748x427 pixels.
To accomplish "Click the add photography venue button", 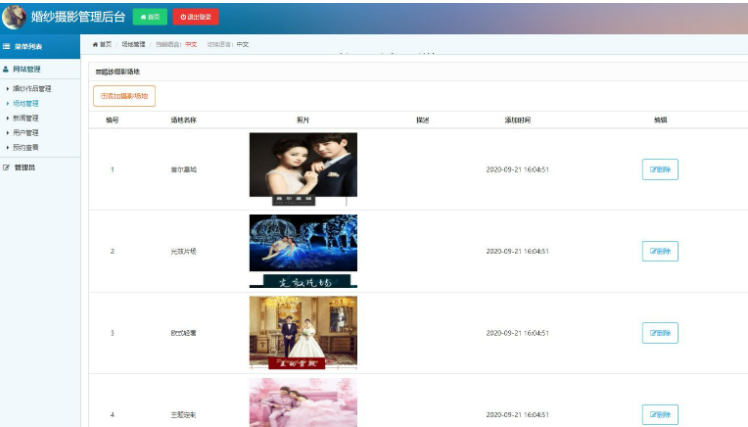I will click(x=125, y=96).
